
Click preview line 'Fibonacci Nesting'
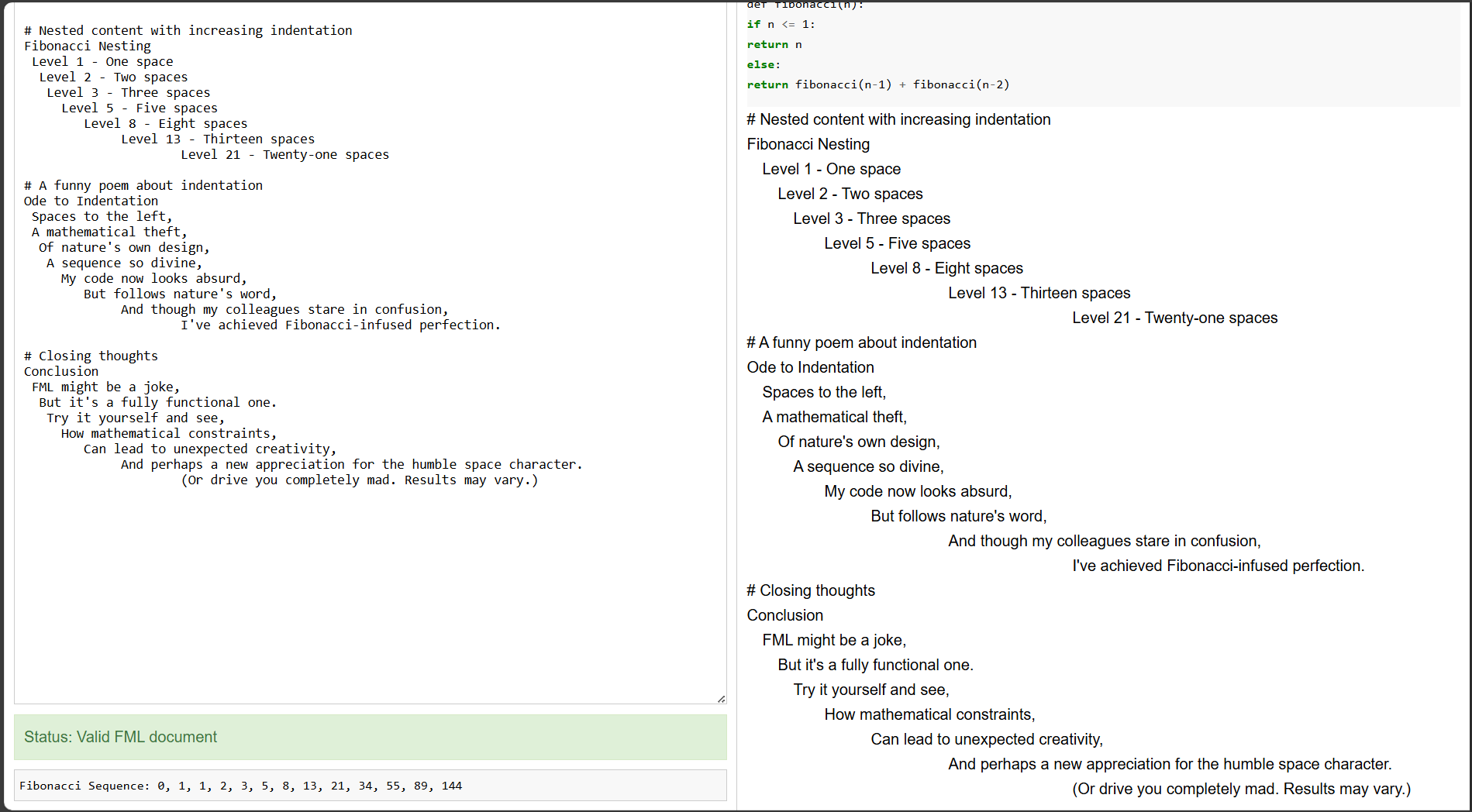point(808,144)
